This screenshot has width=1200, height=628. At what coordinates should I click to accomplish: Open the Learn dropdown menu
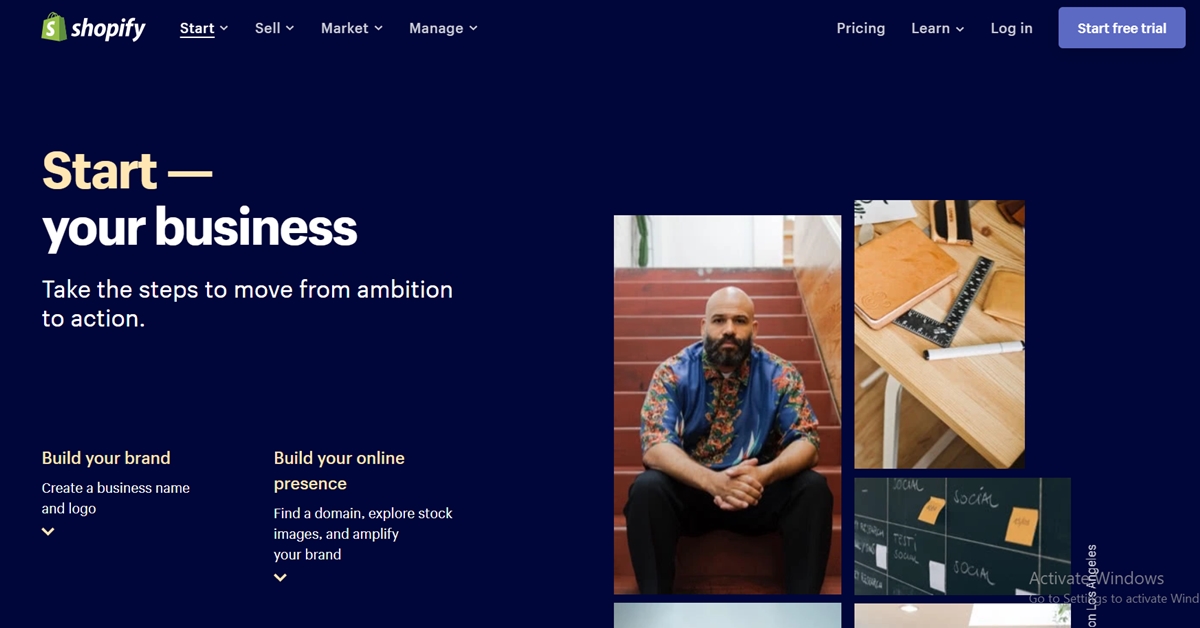pos(937,28)
